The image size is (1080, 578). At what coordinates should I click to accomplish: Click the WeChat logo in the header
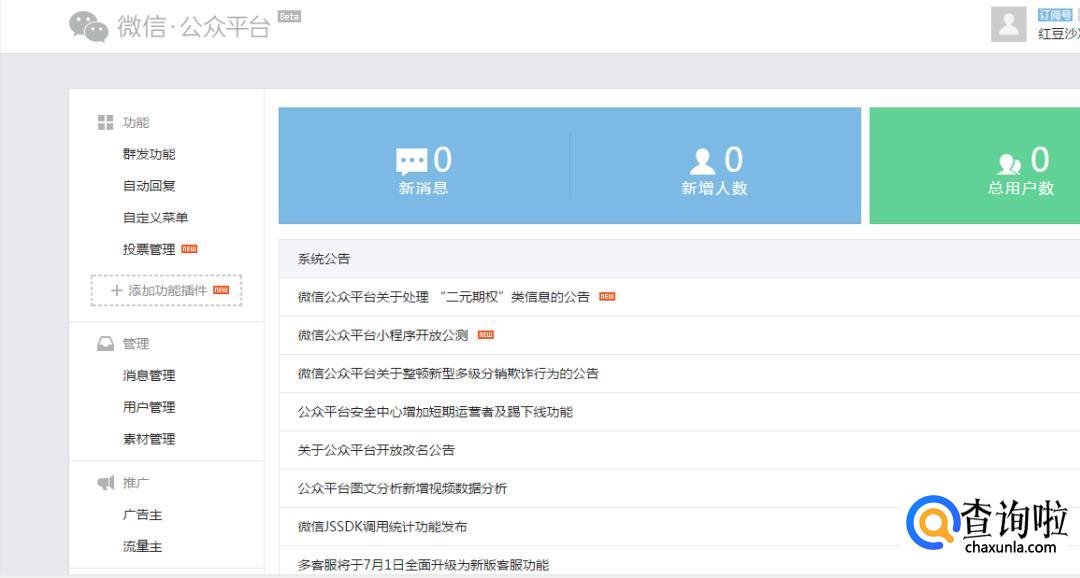coord(89,27)
